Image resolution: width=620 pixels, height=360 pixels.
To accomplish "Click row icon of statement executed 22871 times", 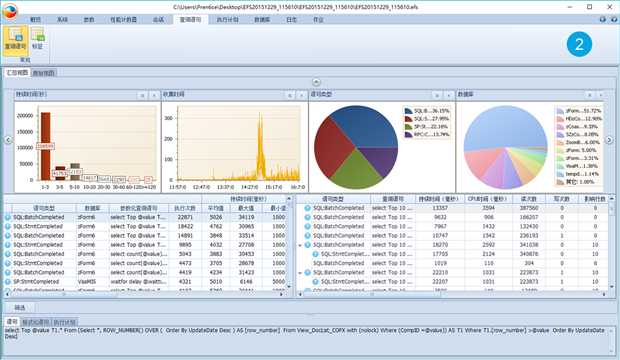I will point(8,217).
